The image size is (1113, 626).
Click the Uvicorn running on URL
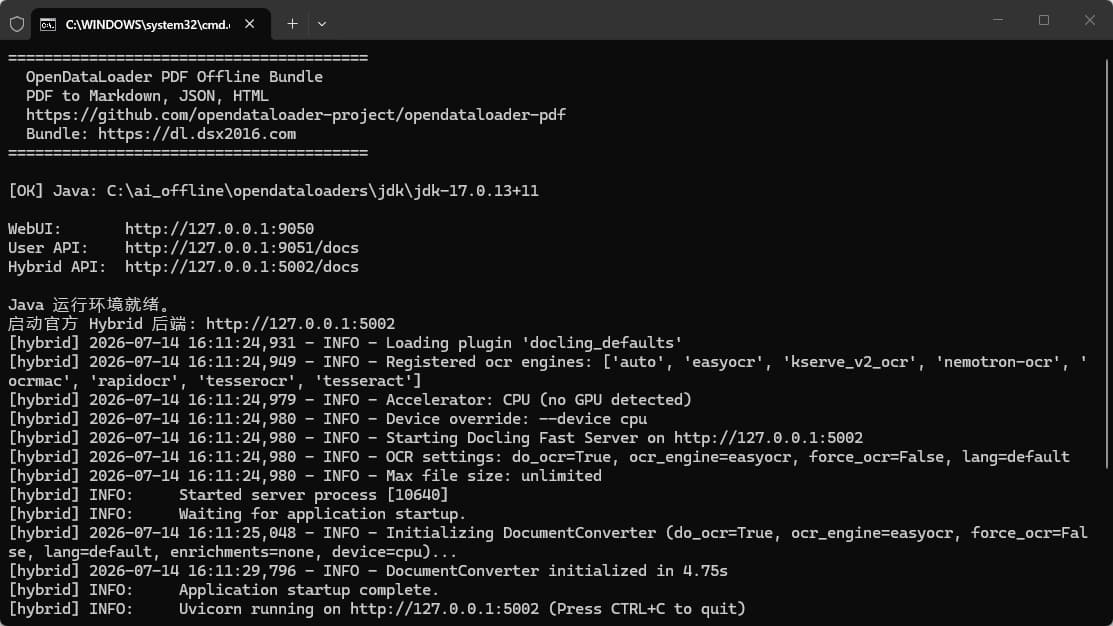(x=444, y=609)
